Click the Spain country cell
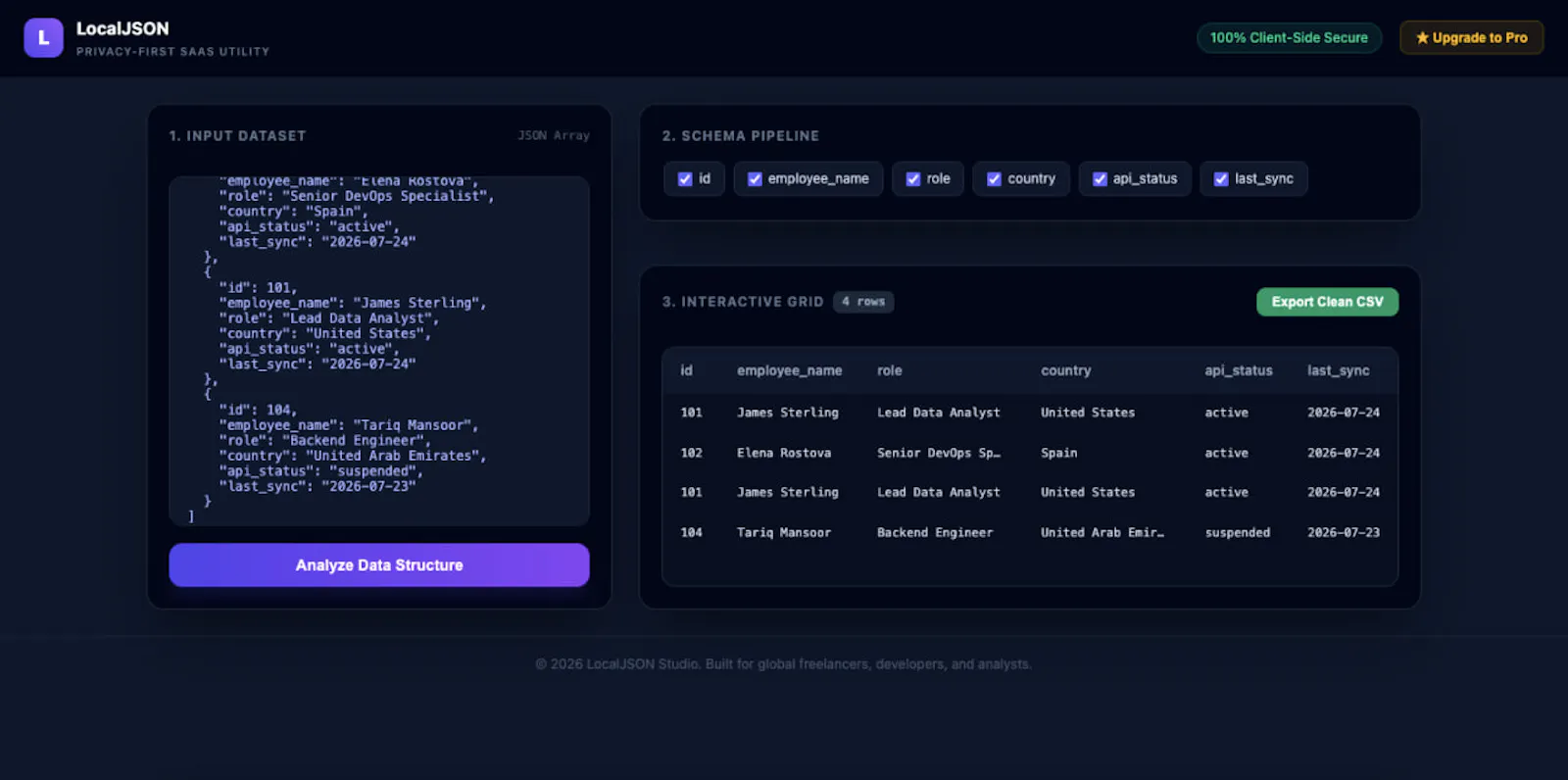This screenshot has height=780, width=1568. pyautogui.click(x=1058, y=453)
